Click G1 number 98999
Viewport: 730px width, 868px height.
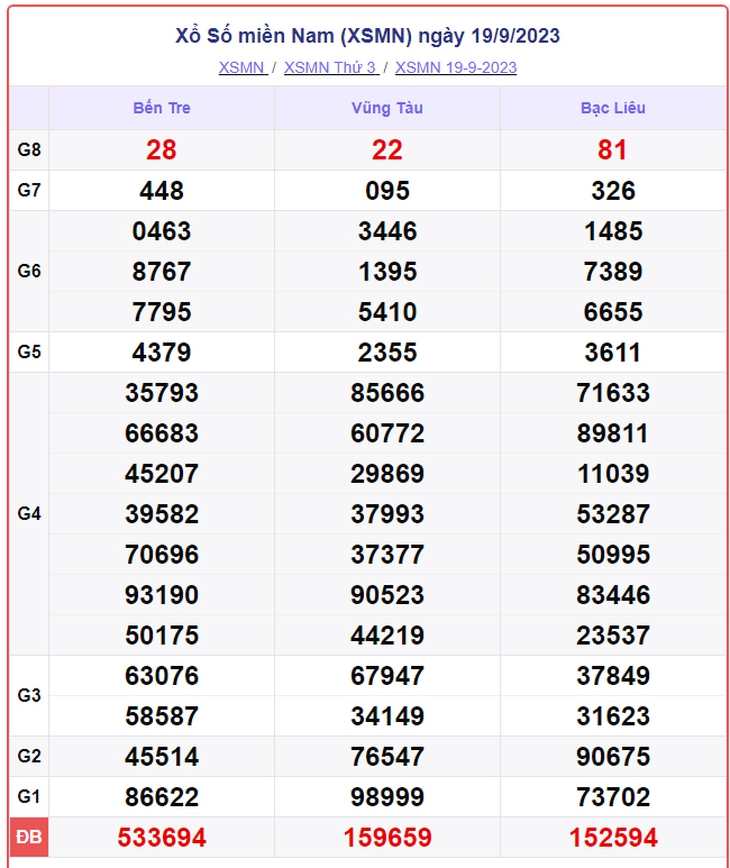click(x=387, y=797)
